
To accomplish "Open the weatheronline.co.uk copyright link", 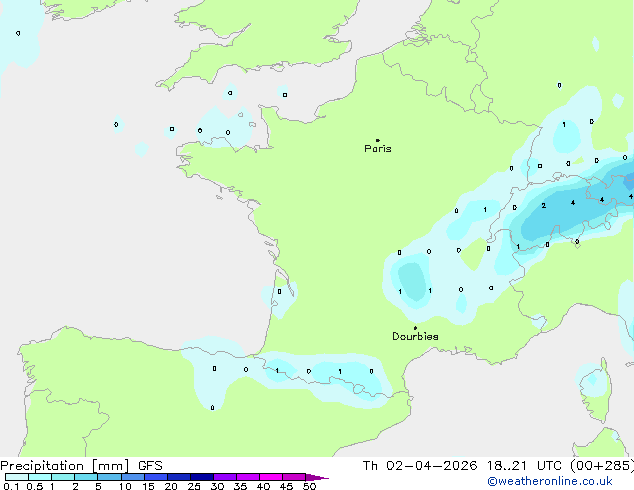I will 550,481.
